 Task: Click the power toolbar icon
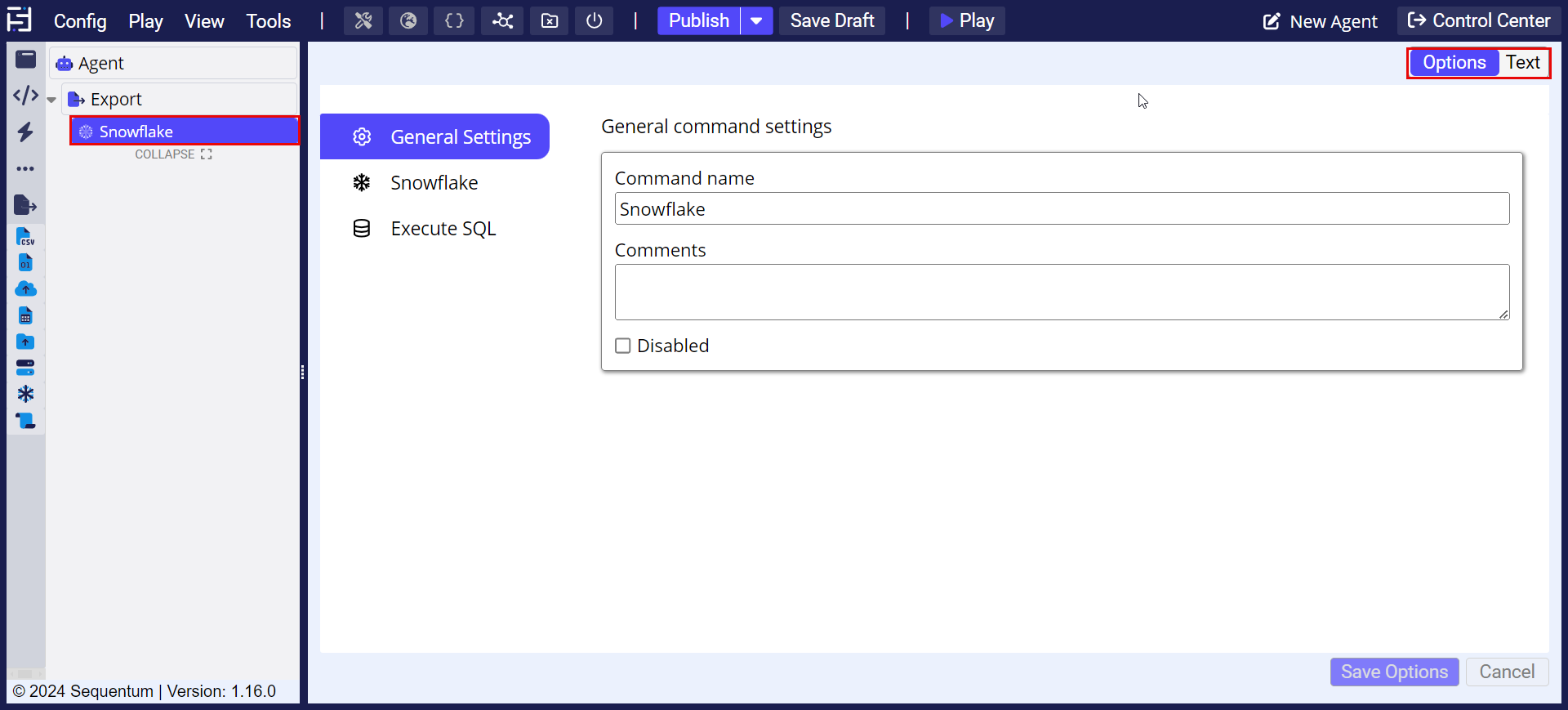pos(595,20)
